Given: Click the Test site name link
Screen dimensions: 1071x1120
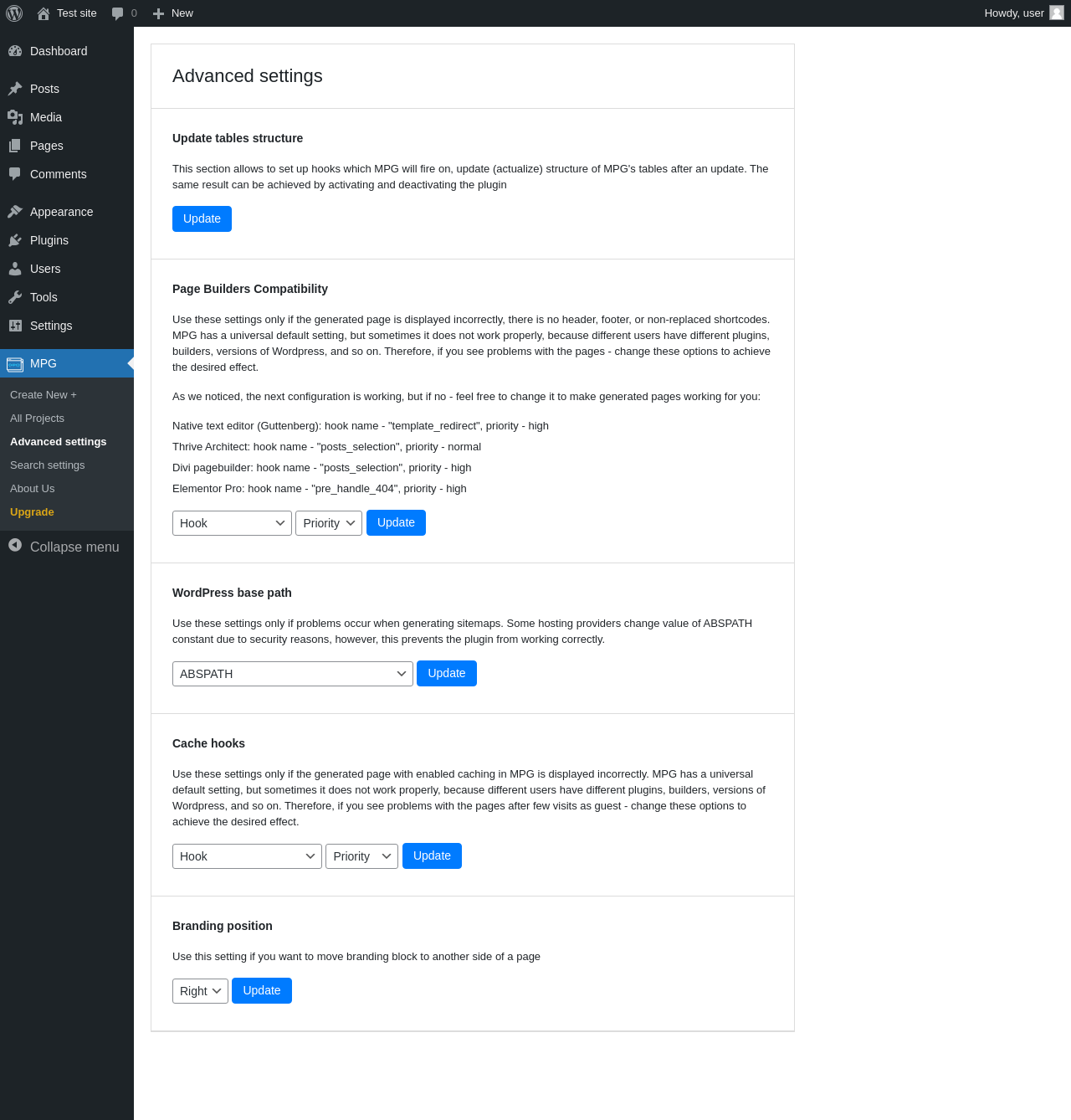Looking at the screenshot, I should 77,13.
